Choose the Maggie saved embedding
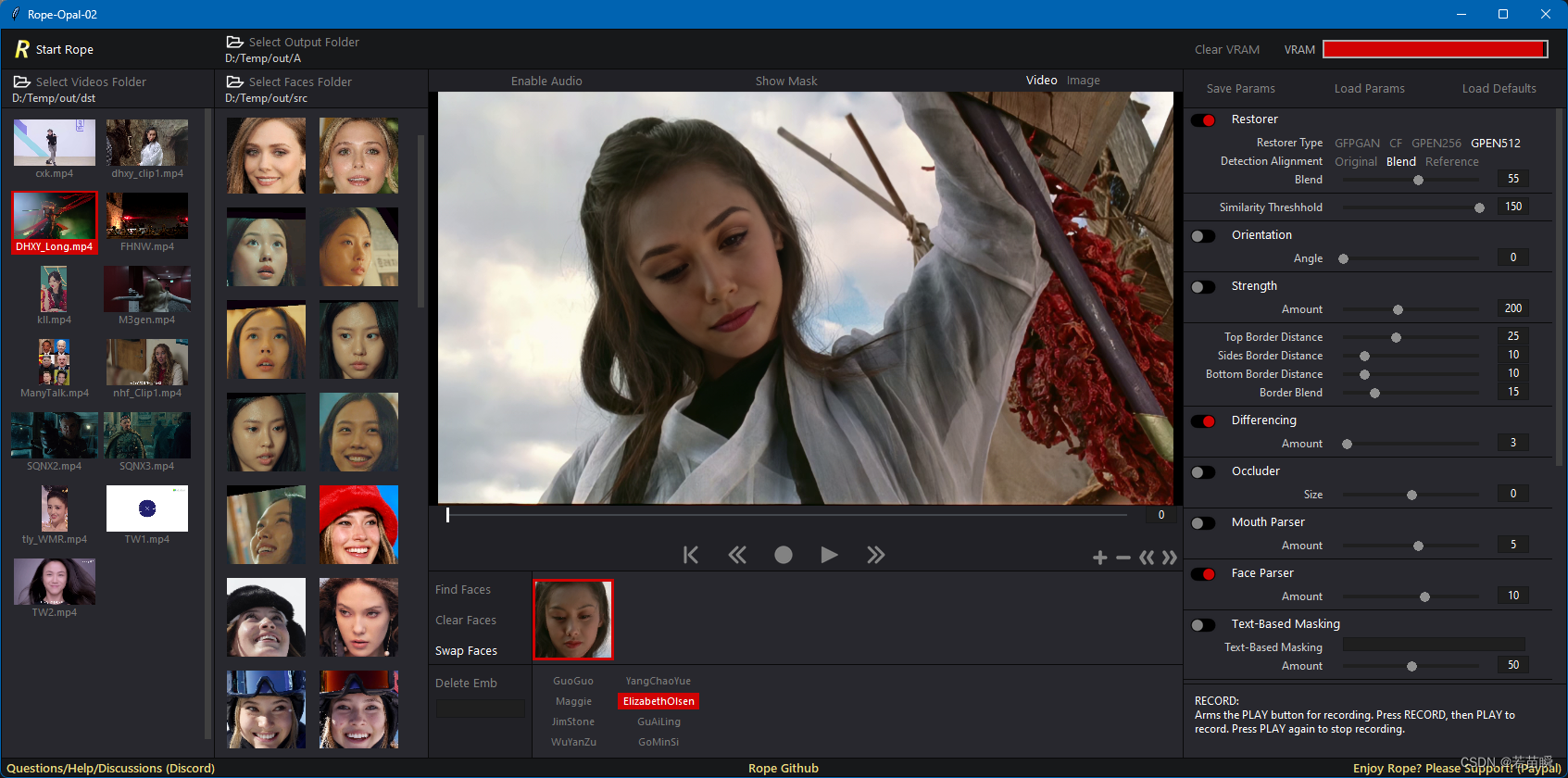1568x778 pixels. click(x=573, y=701)
